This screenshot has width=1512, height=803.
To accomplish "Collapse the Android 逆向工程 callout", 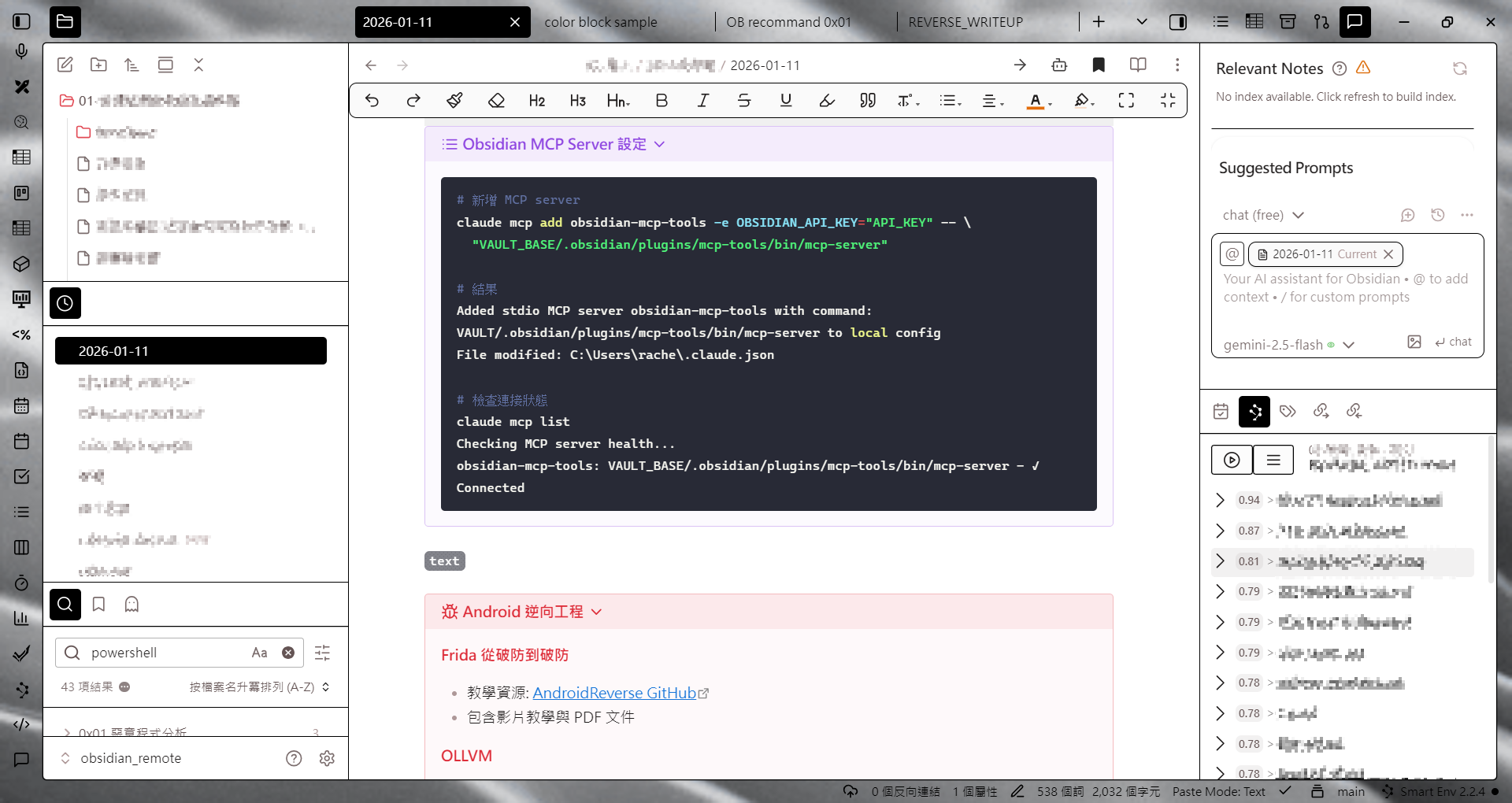I will click(x=596, y=612).
